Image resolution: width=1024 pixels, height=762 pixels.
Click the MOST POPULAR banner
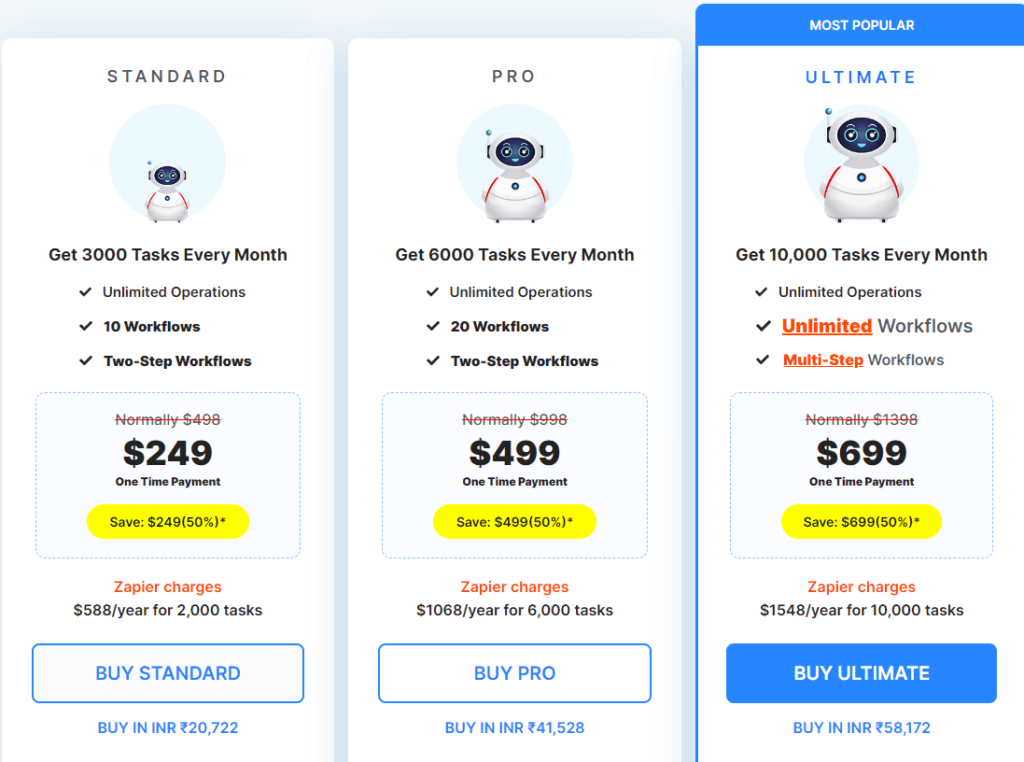pos(861,25)
